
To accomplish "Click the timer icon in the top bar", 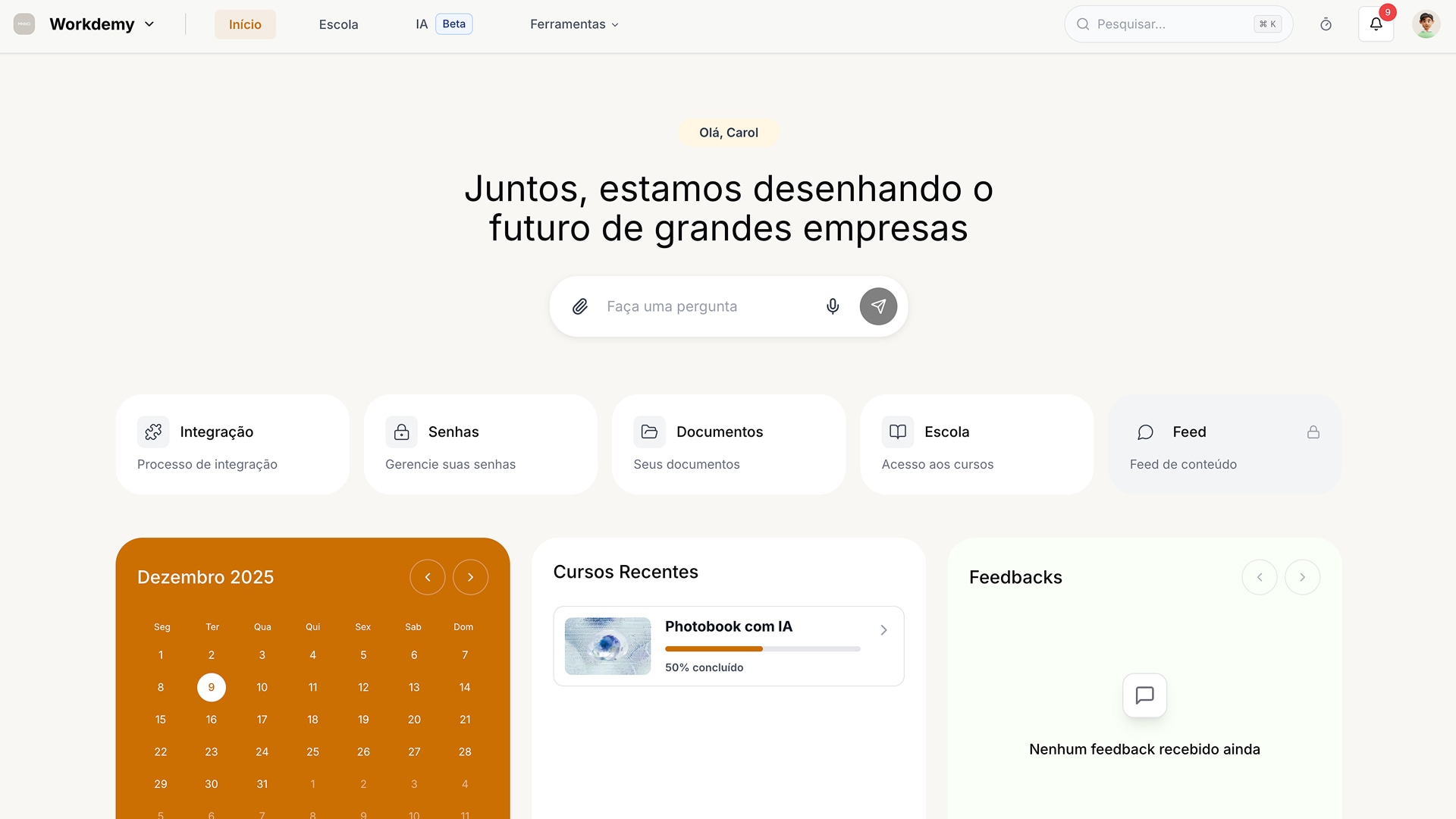I will (1327, 24).
